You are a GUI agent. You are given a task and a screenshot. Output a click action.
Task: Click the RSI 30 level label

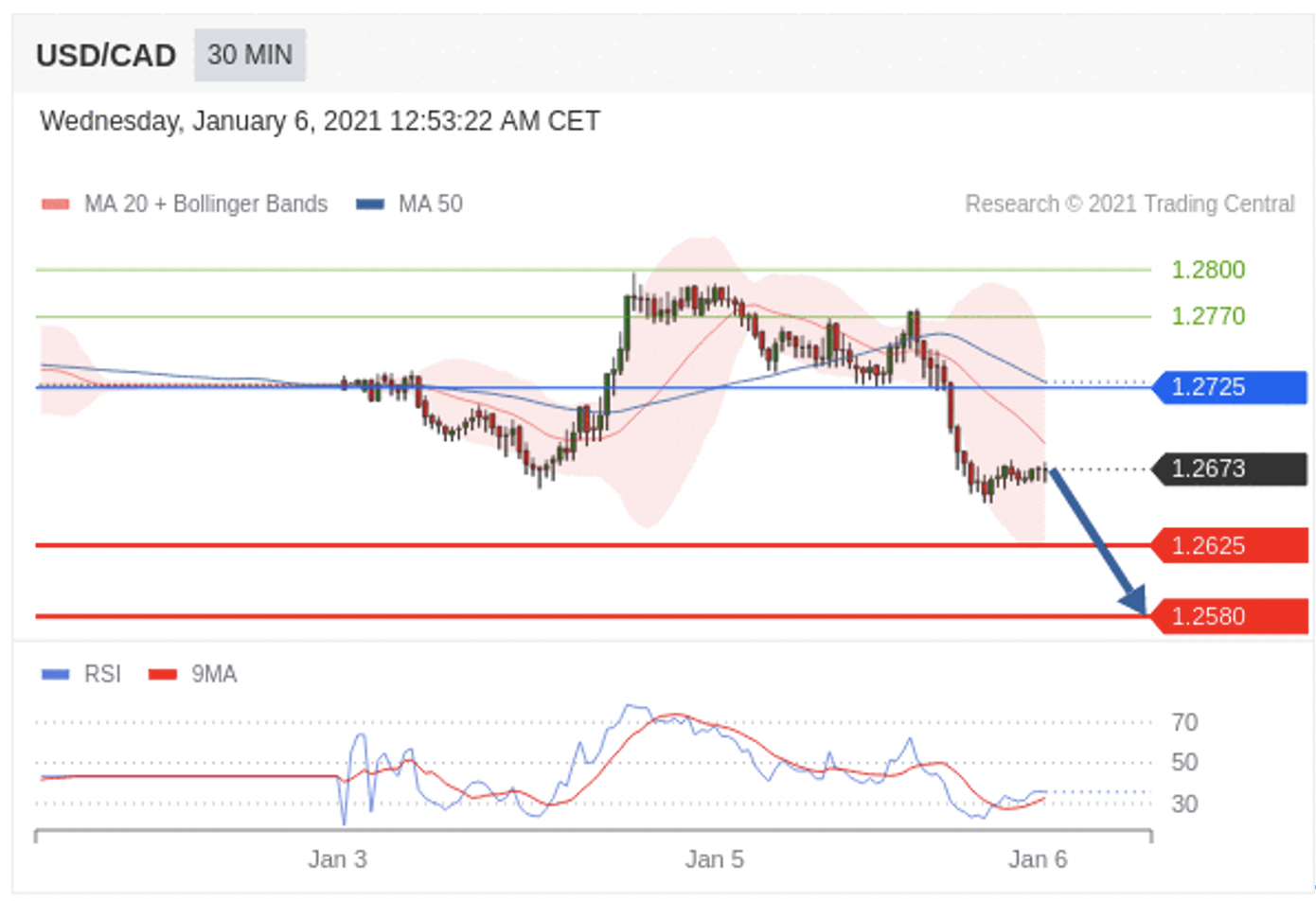[x=1184, y=805]
